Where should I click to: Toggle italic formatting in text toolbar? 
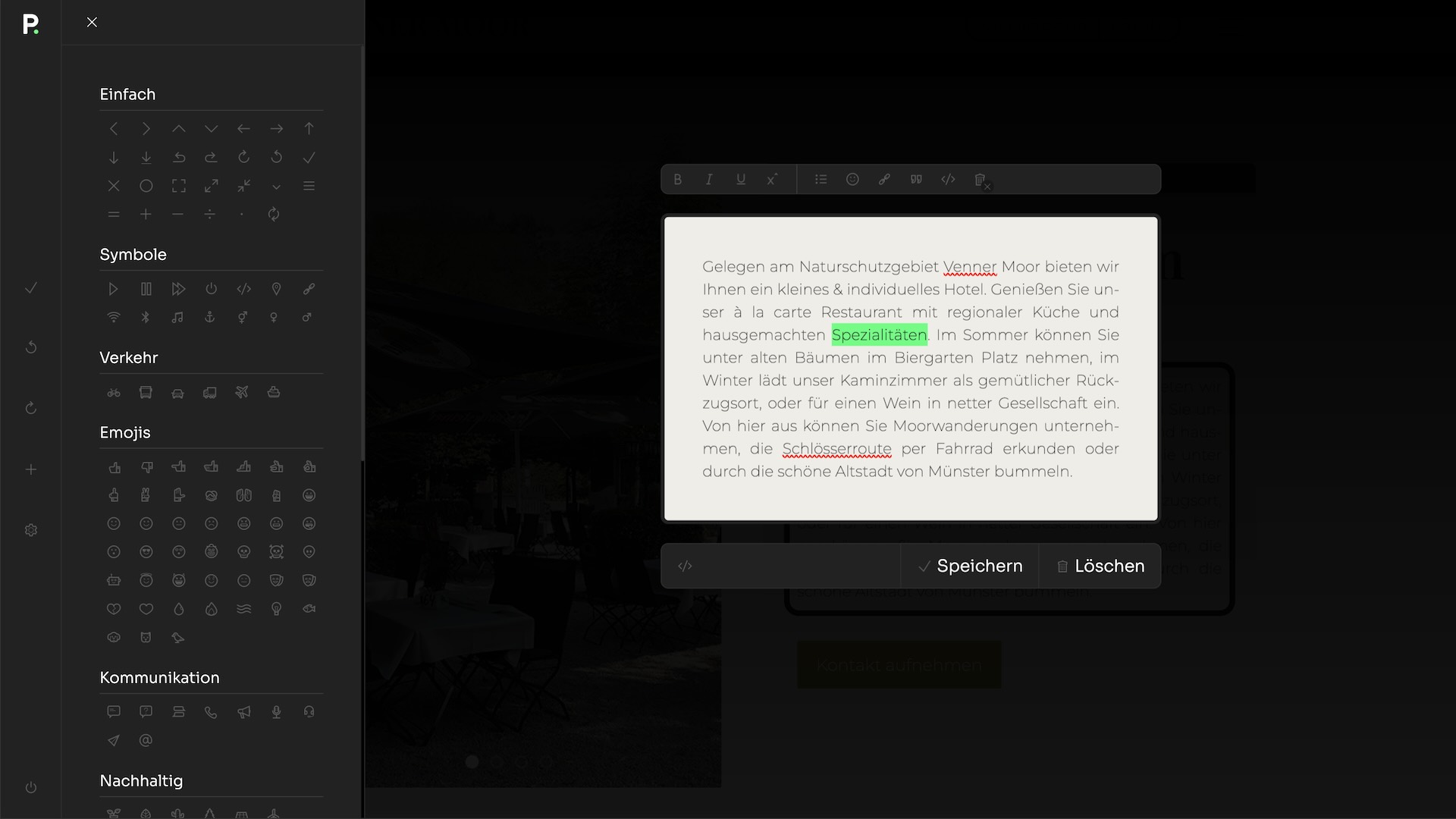click(x=709, y=180)
